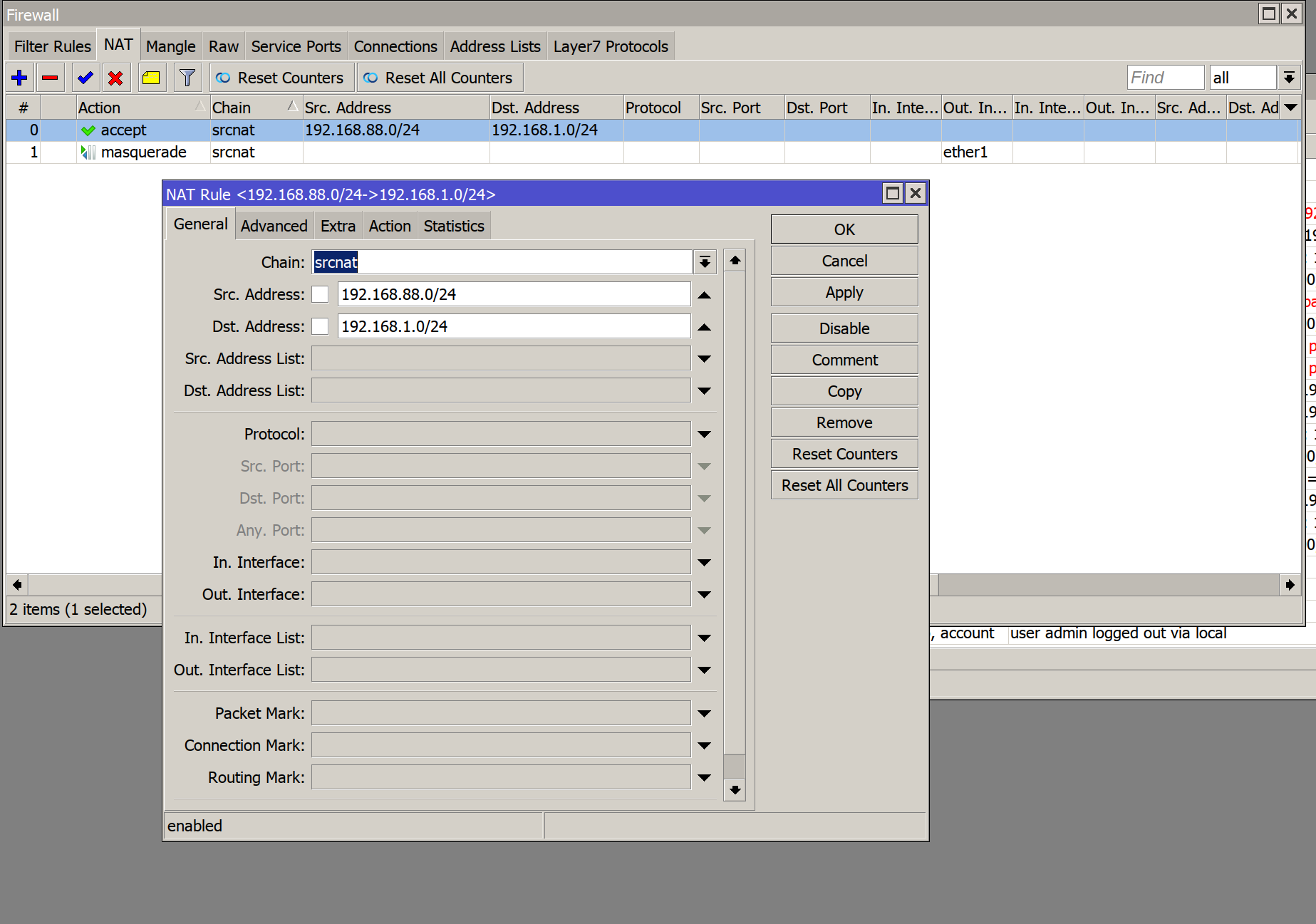
Task: Add a new NAT rule with plus icon
Action: [19, 77]
